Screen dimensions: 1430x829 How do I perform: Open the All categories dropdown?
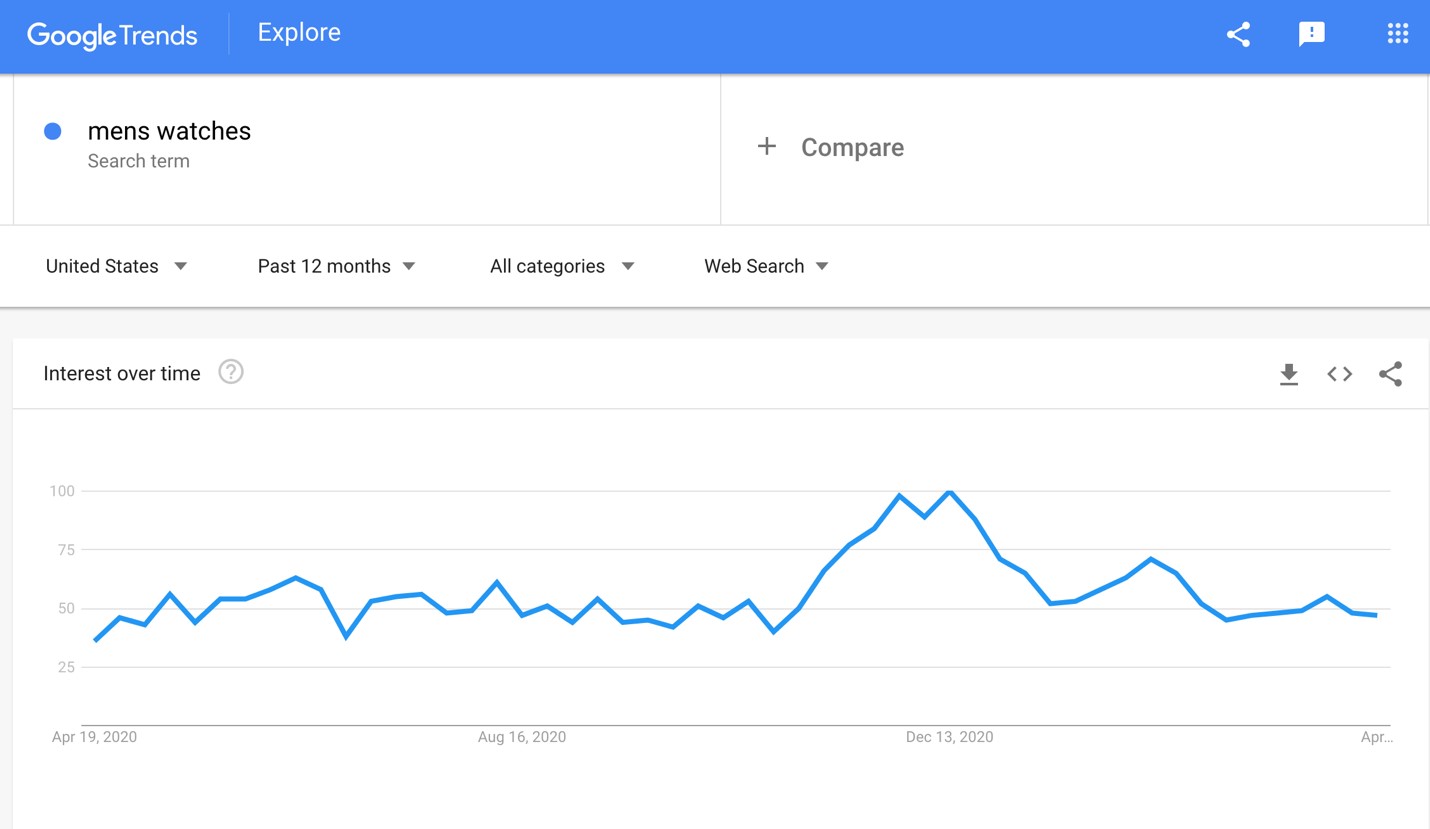[x=561, y=266]
